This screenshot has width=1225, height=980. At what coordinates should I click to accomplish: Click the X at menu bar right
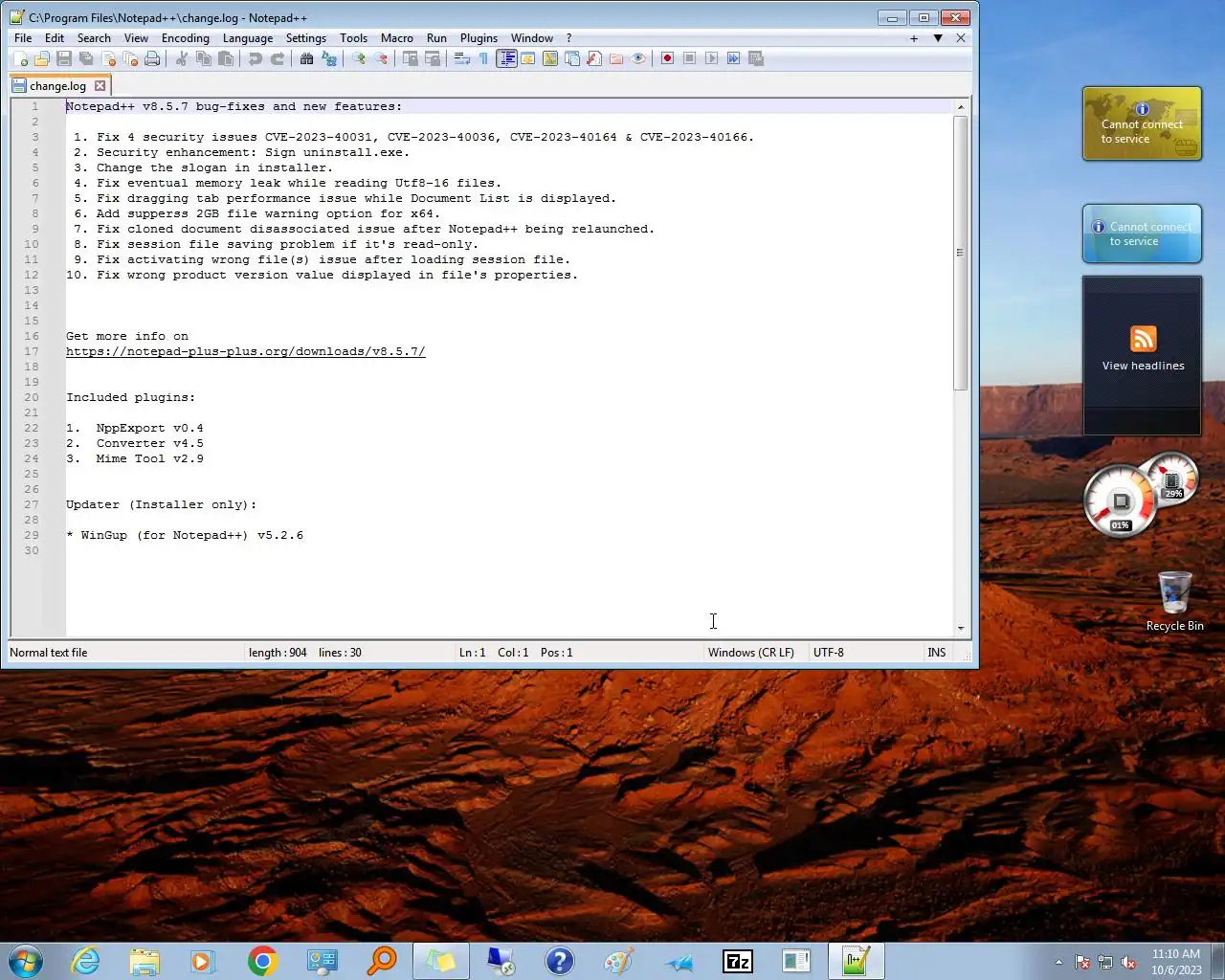point(961,38)
